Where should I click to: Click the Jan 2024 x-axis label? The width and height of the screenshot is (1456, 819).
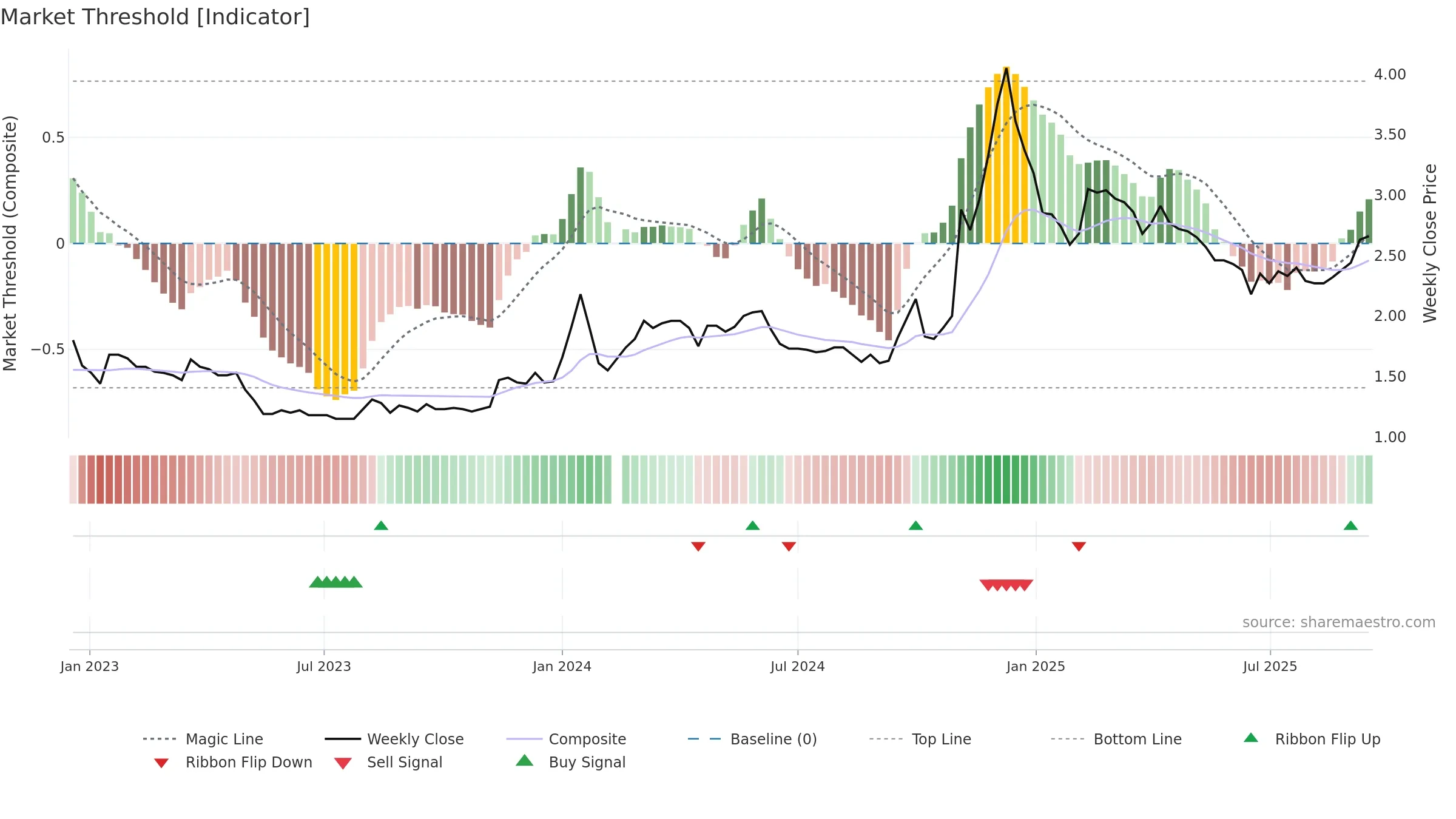click(x=562, y=667)
